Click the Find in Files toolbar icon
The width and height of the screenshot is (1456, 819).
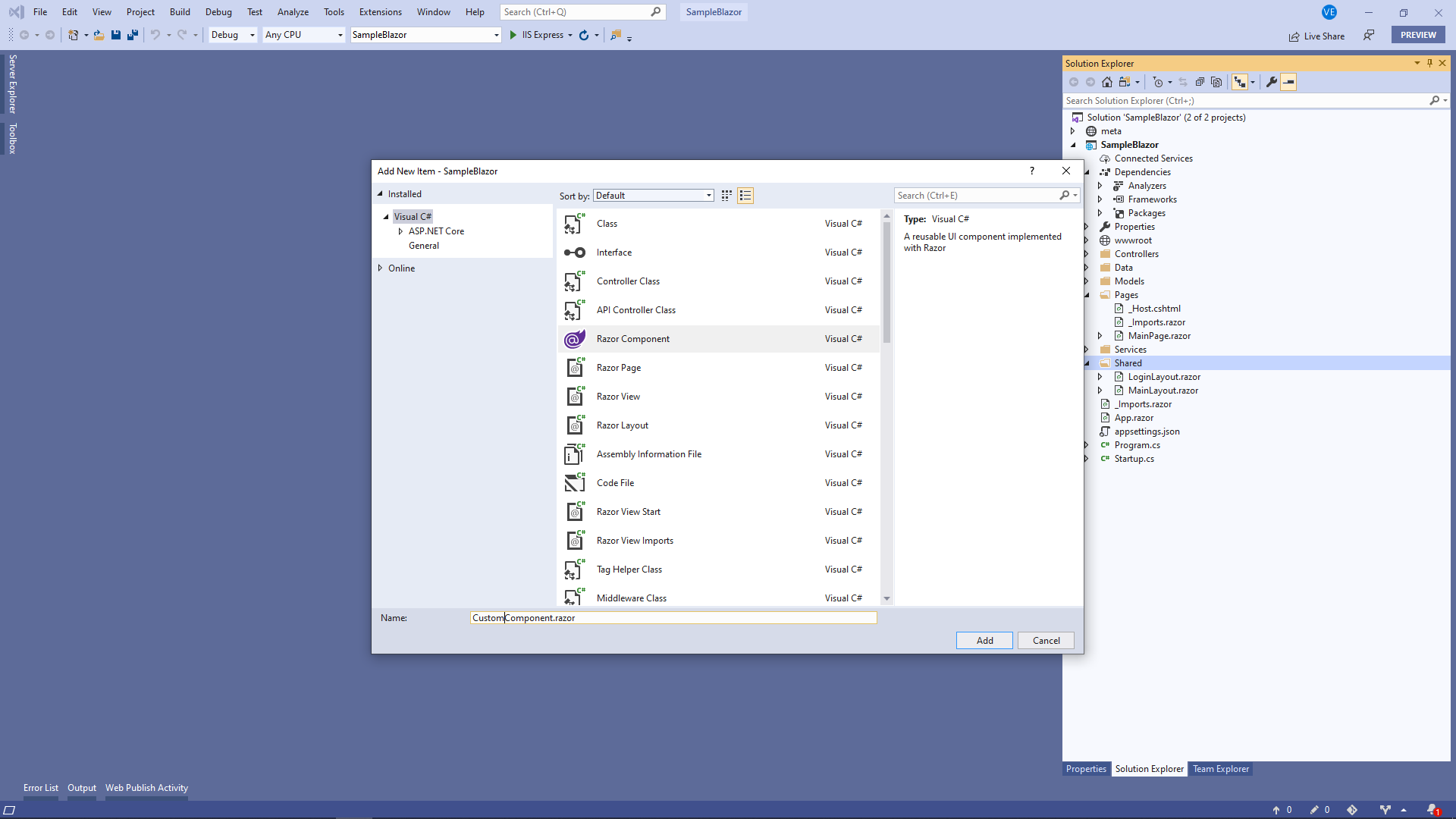[616, 35]
